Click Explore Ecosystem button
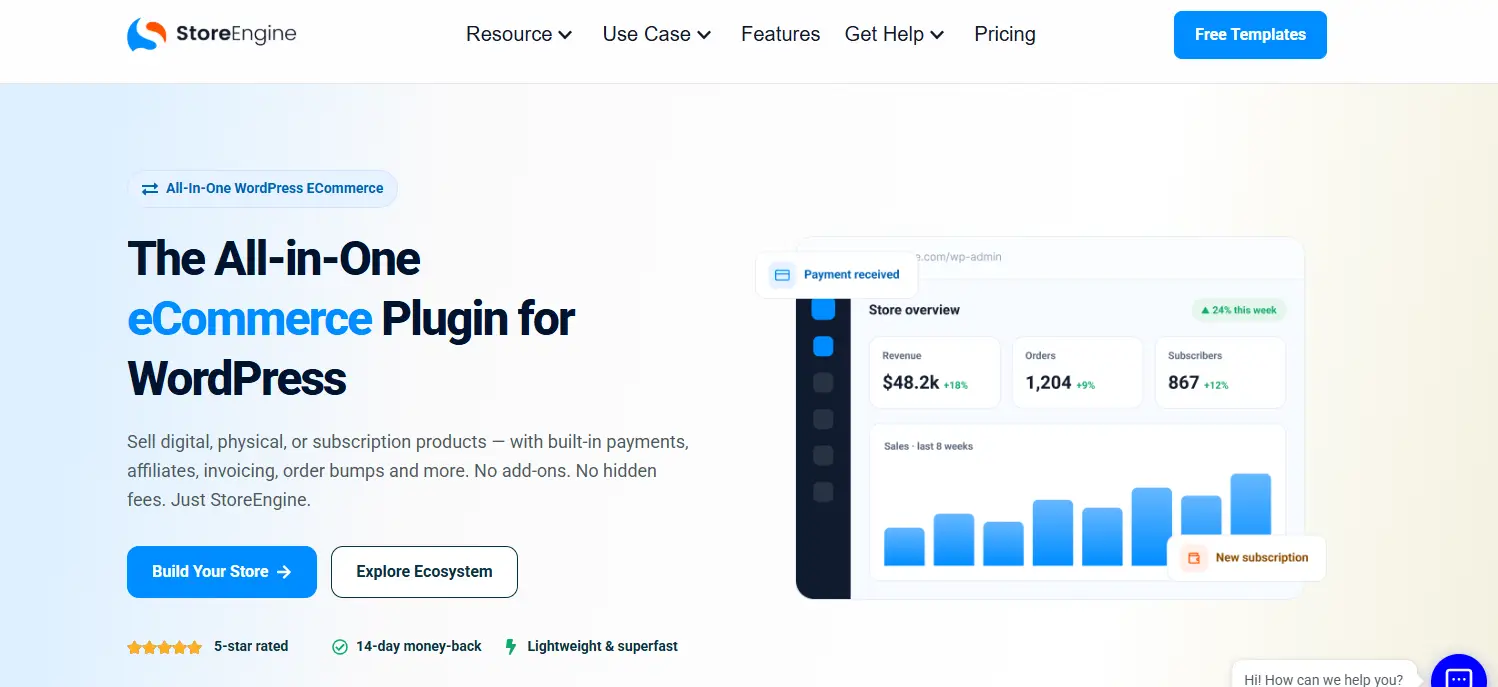Screen dimensions: 1498x687 pyautogui.click(x=424, y=572)
